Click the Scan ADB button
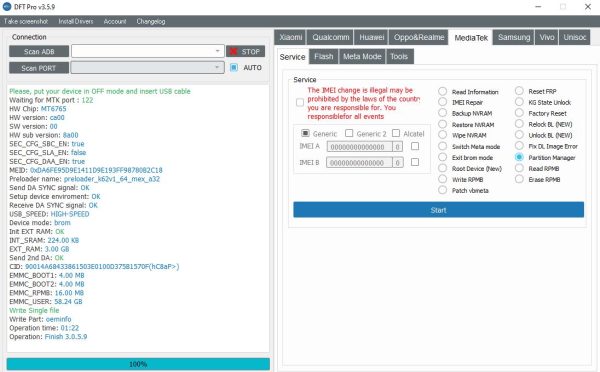Image resolution: width=600 pixels, height=372 pixels. [x=39, y=51]
